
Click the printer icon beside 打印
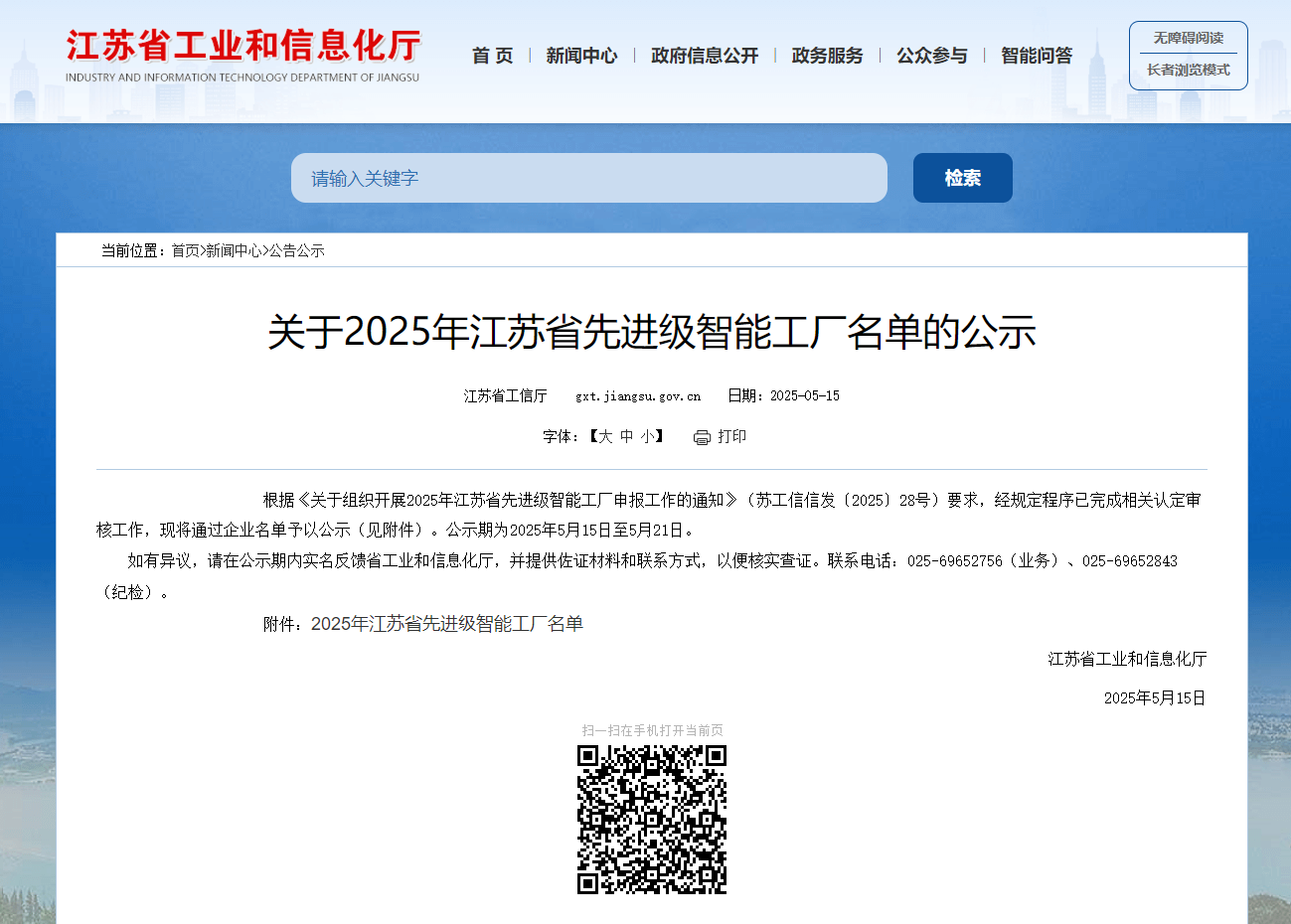702,437
